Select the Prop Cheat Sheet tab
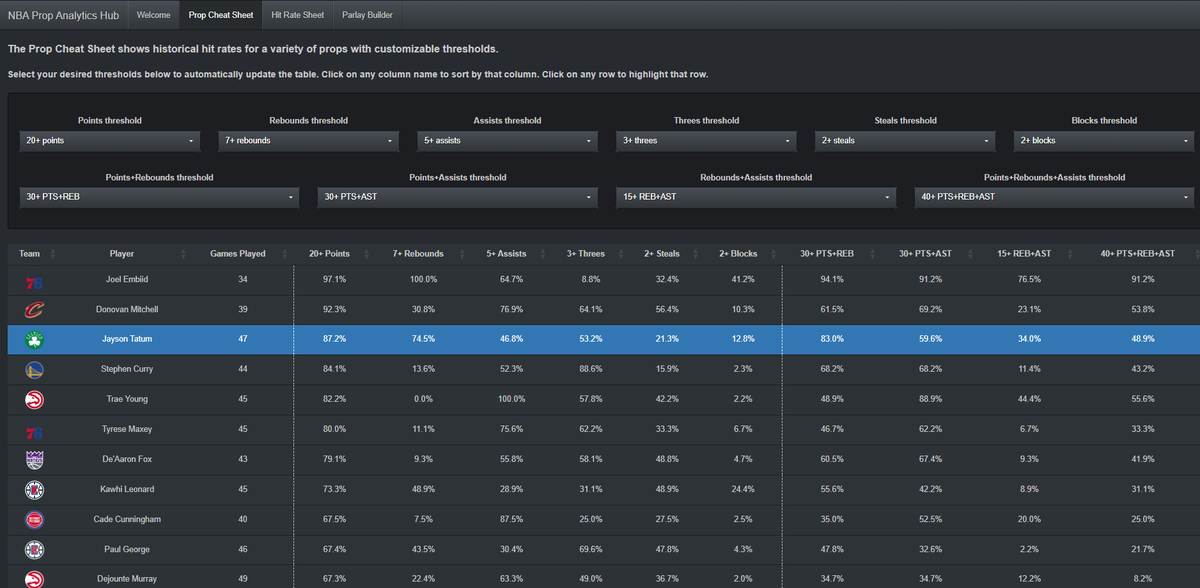 [x=220, y=15]
